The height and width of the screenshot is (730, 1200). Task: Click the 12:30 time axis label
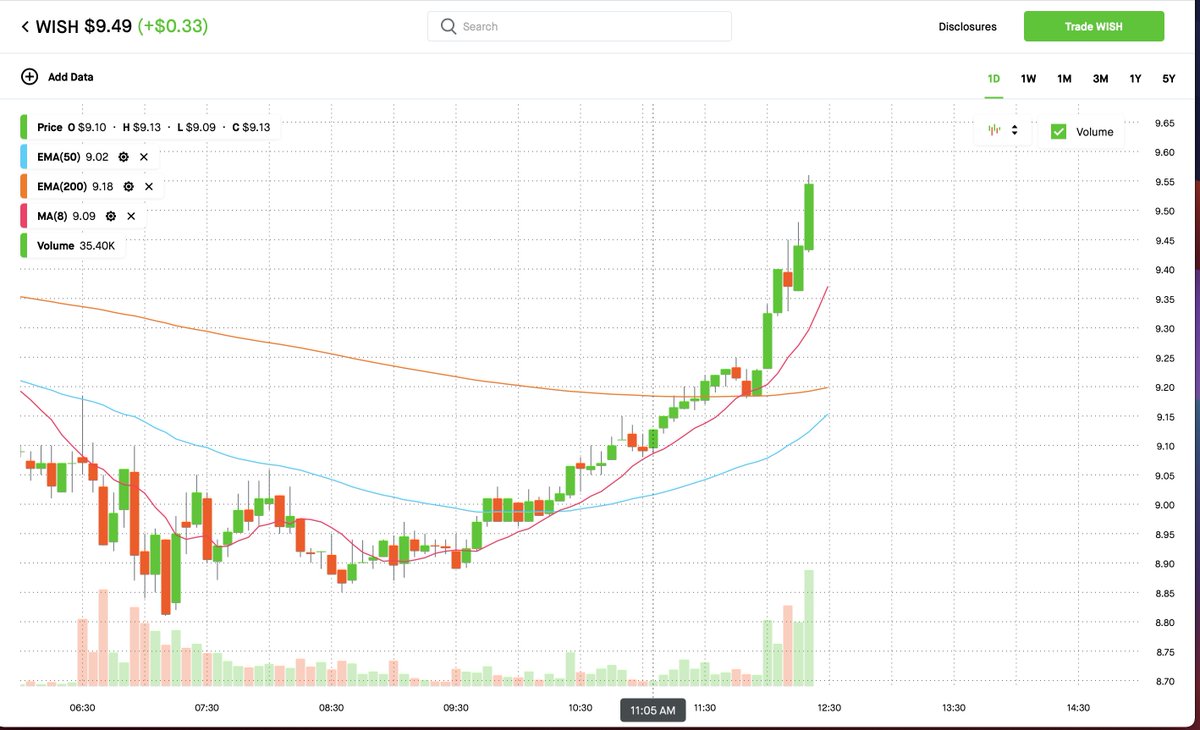click(x=829, y=708)
